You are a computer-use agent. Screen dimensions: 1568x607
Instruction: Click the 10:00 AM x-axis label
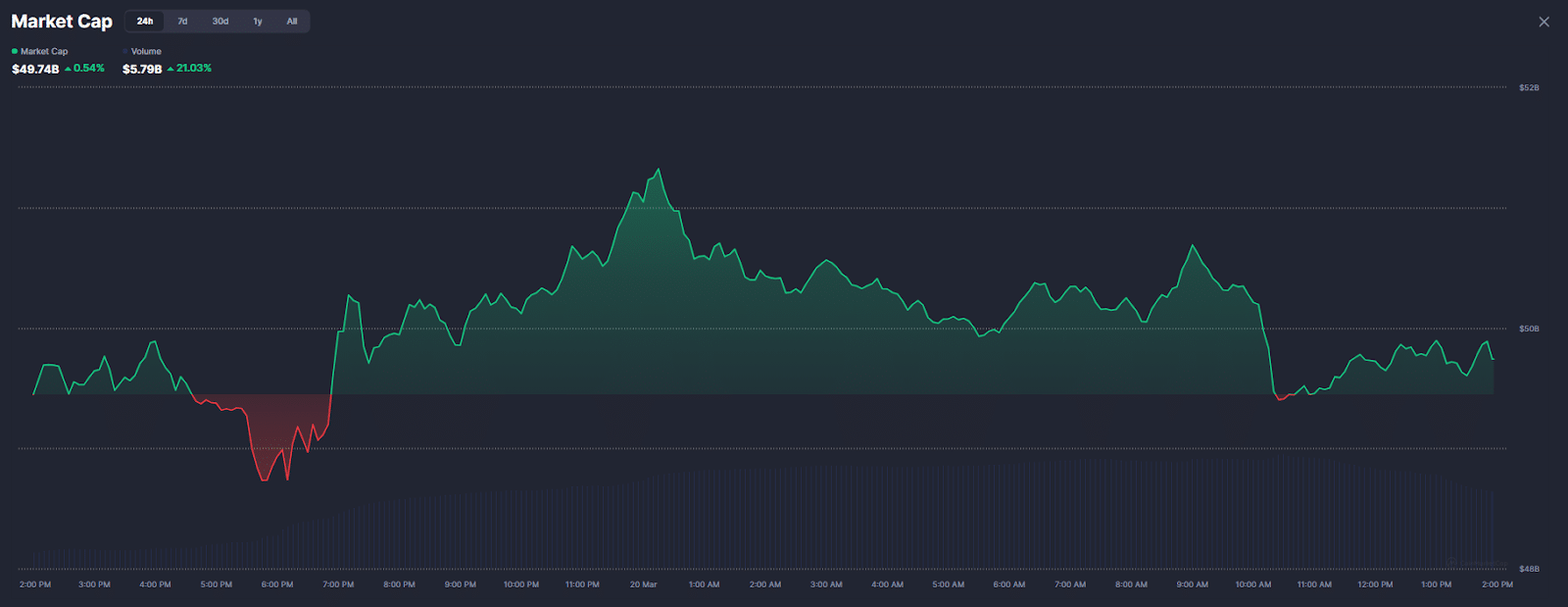[1253, 584]
